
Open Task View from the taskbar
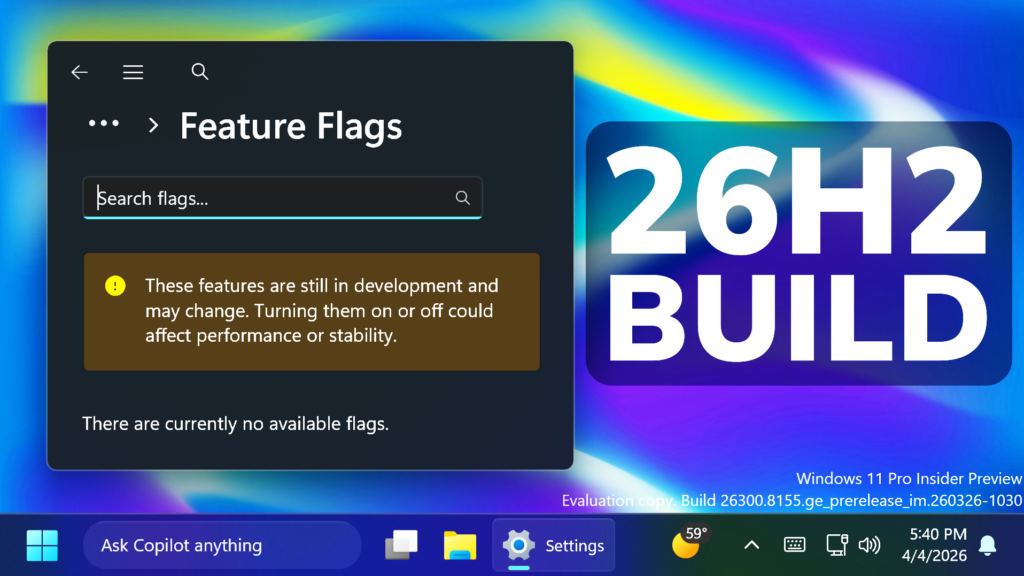click(x=401, y=545)
